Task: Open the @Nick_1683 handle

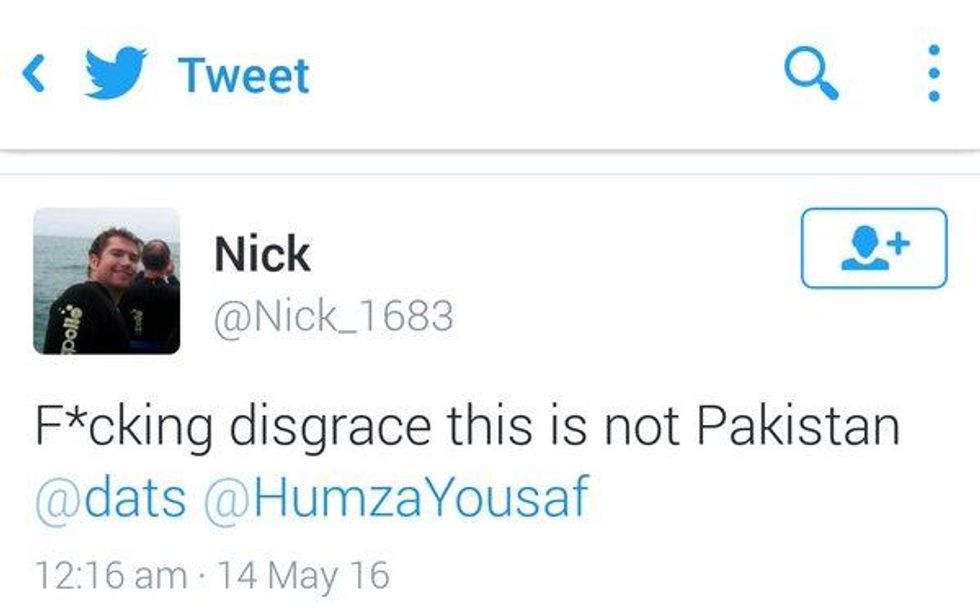Action: pos(333,316)
